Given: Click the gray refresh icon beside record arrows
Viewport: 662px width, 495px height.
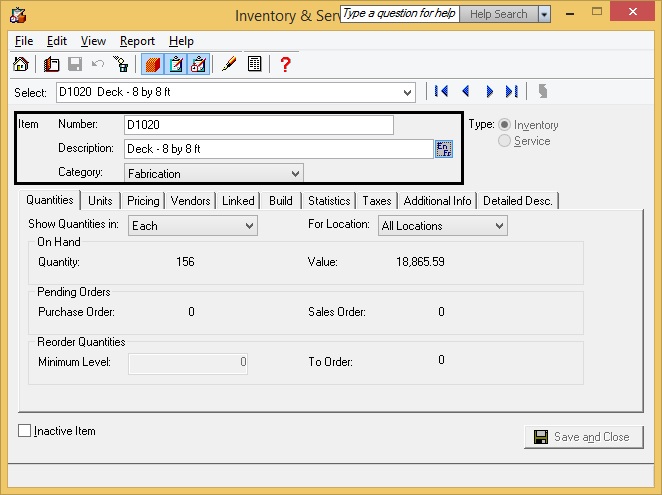Looking at the screenshot, I should point(543,91).
